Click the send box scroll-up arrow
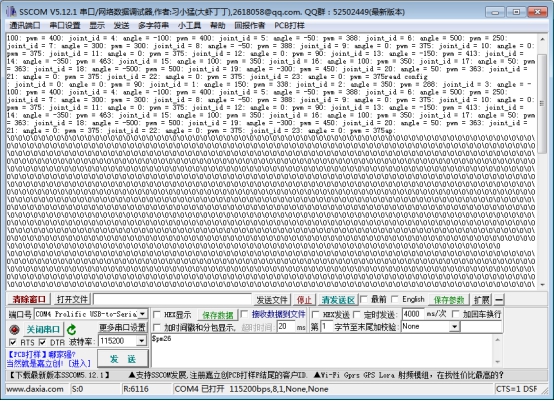This screenshot has height=401, width=554. [x=497, y=340]
